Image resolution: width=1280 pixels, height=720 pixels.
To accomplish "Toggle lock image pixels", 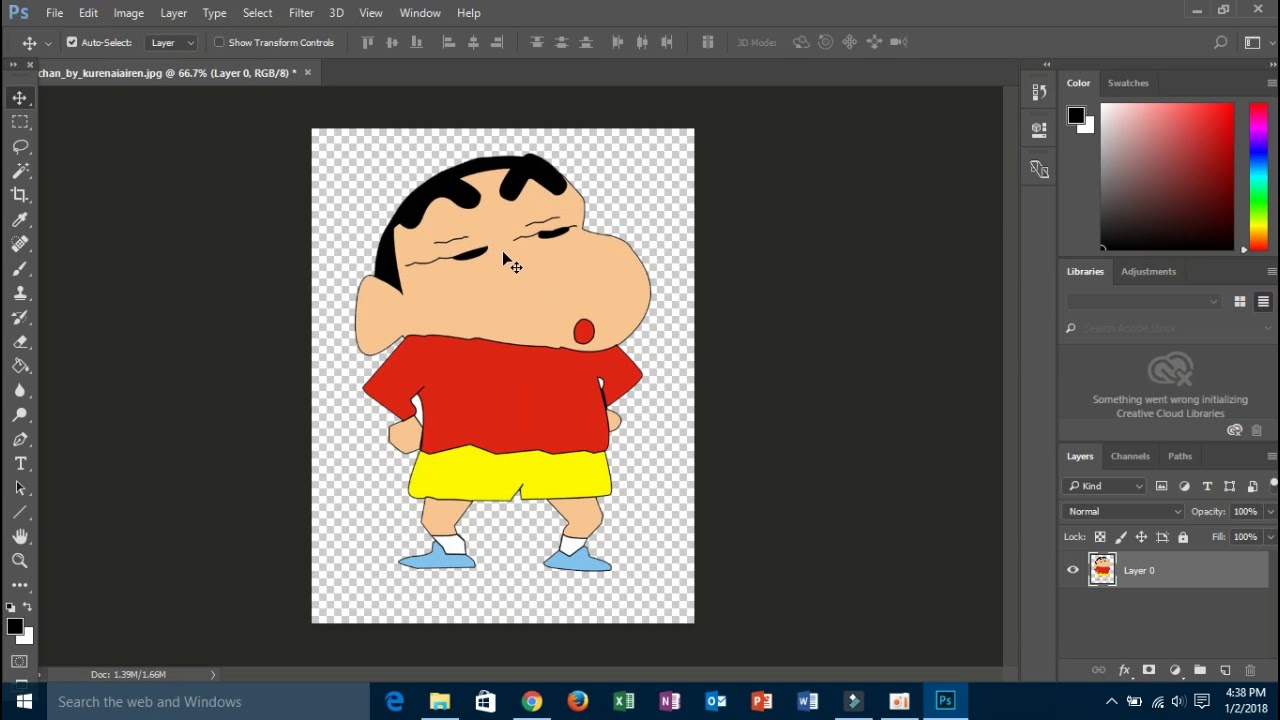I will 1121,537.
